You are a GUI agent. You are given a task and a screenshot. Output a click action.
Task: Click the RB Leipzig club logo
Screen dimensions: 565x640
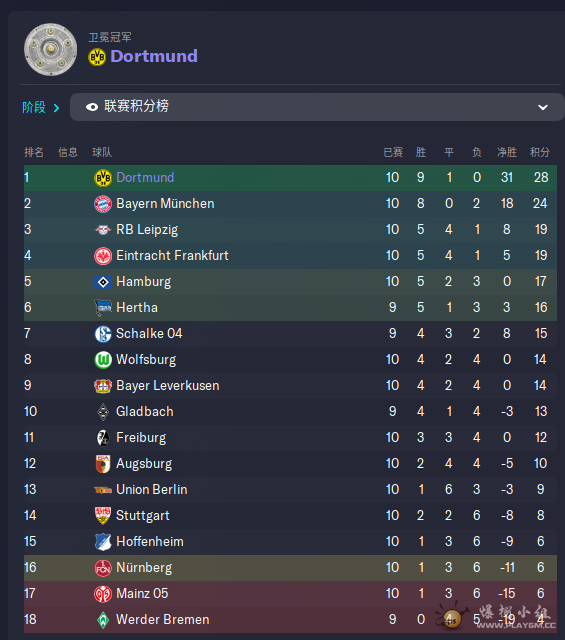point(103,230)
